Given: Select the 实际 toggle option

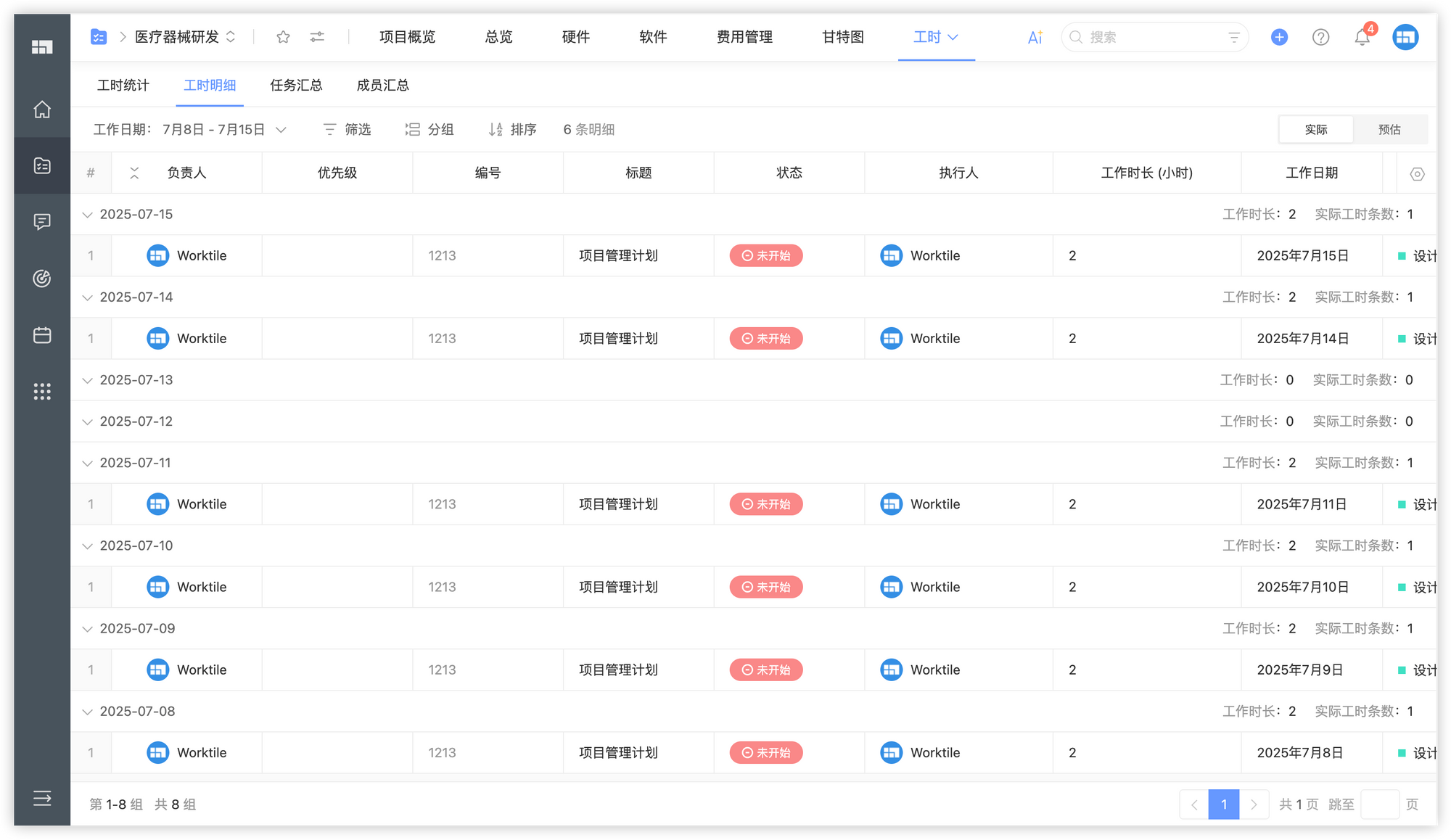Looking at the screenshot, I should [1315, 129].
